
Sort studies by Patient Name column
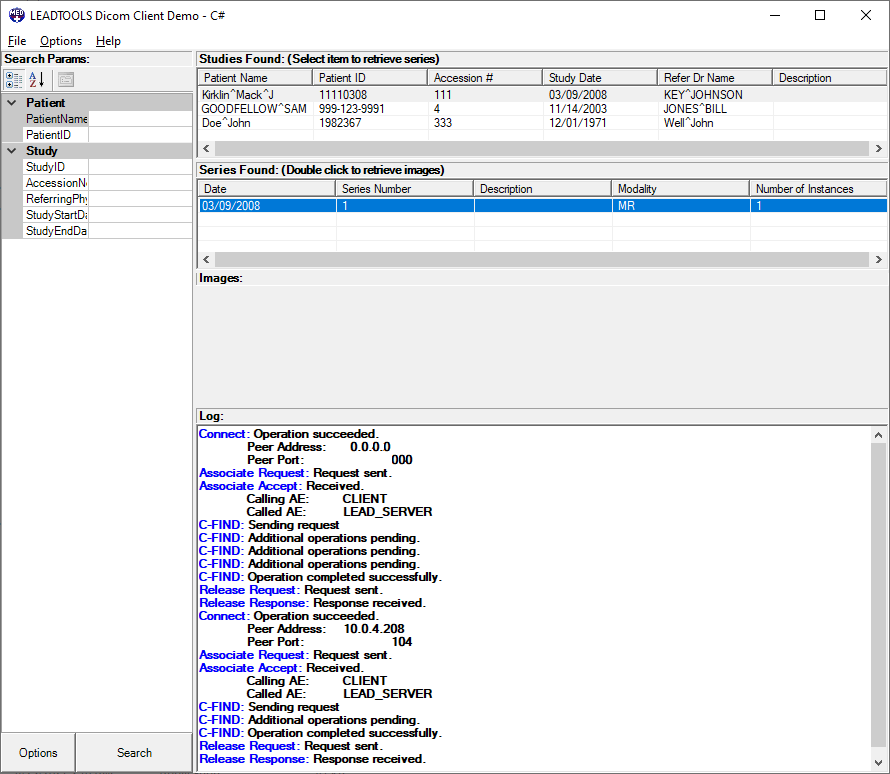(x=255, y=78)
